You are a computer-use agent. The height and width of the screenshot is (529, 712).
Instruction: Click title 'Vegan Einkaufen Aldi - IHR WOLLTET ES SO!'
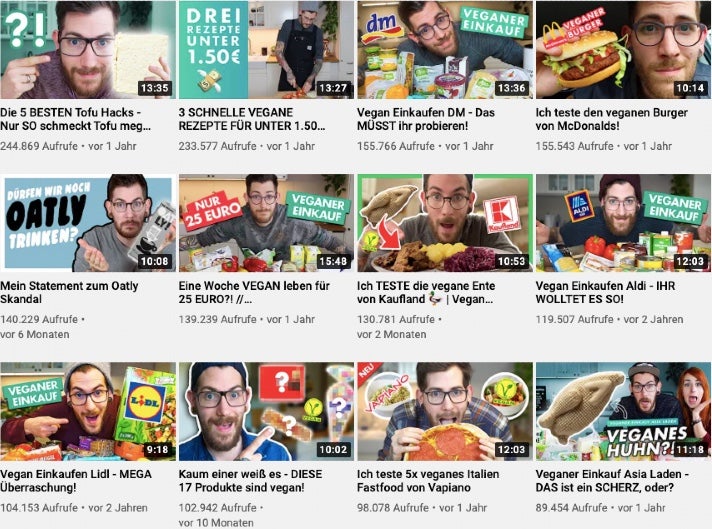click(605, 292)
